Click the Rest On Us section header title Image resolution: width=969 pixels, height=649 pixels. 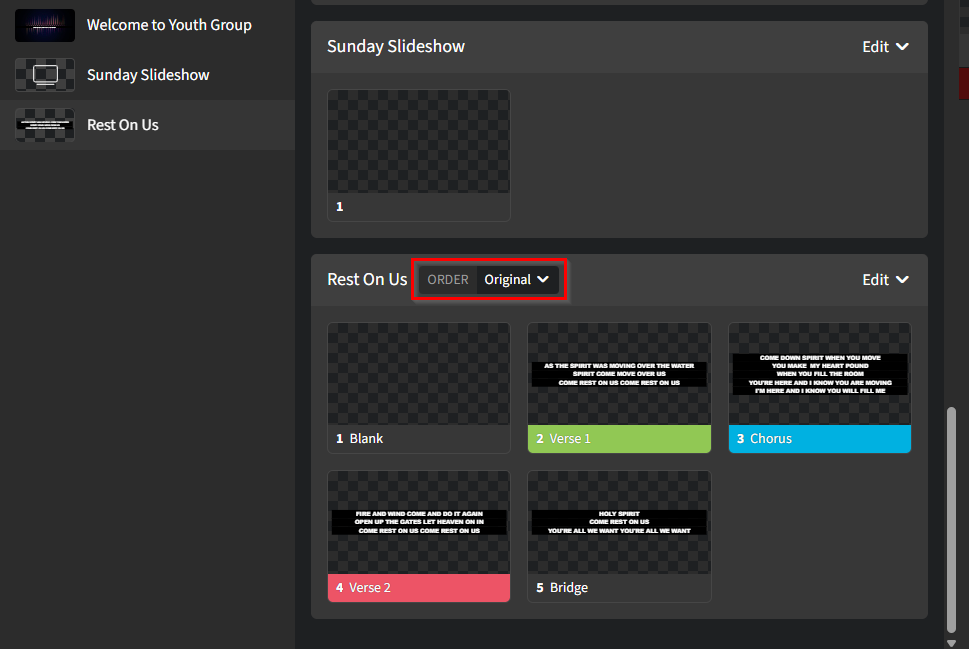366,280
